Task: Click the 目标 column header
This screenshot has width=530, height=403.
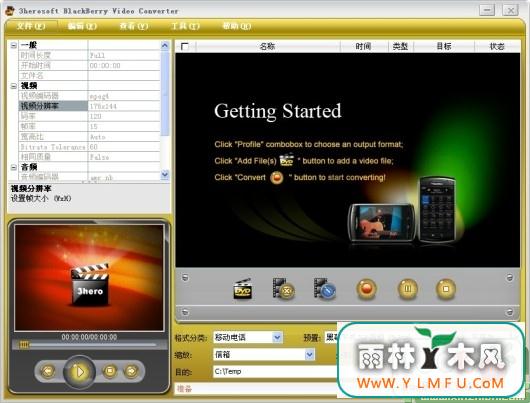Action: point(444,46)
